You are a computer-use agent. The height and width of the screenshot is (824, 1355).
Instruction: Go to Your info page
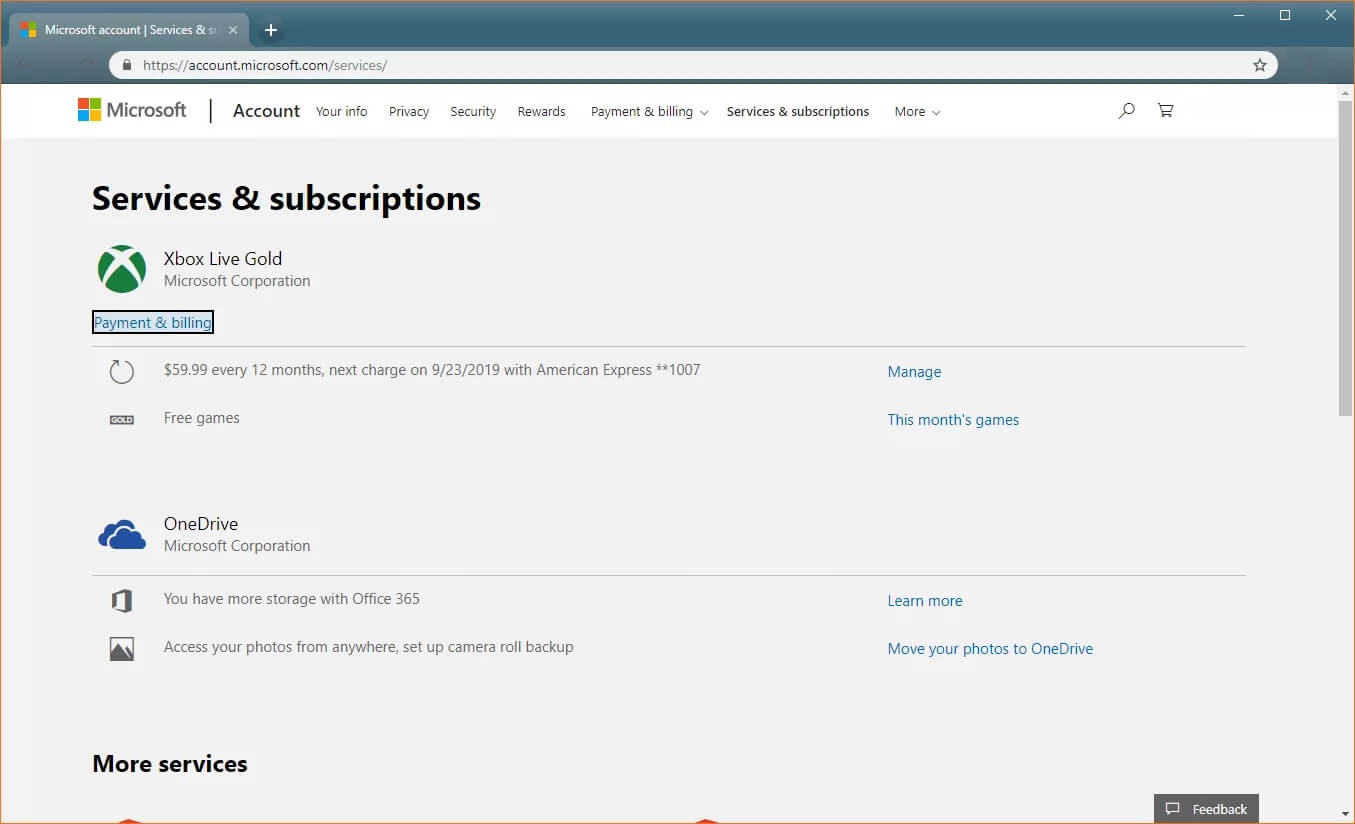[341, 112]
